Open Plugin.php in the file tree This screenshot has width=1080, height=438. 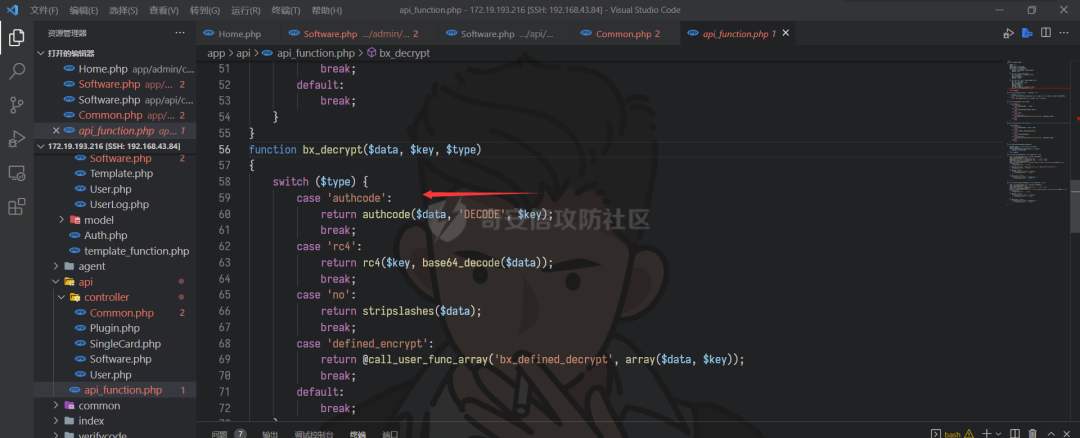[115, 328]
